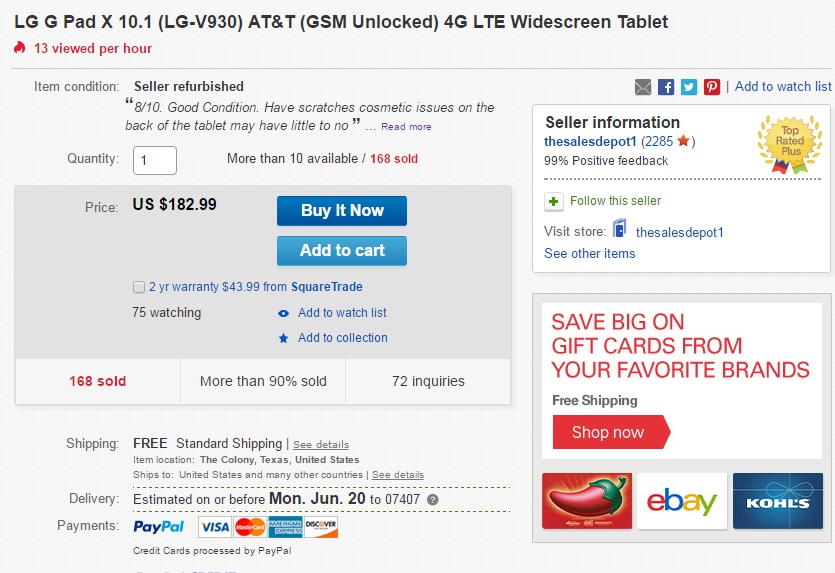Screen dimensions: 835x573
Task: Enable 2 yr SquareTrade warranty checkbox
Action: 139,288
